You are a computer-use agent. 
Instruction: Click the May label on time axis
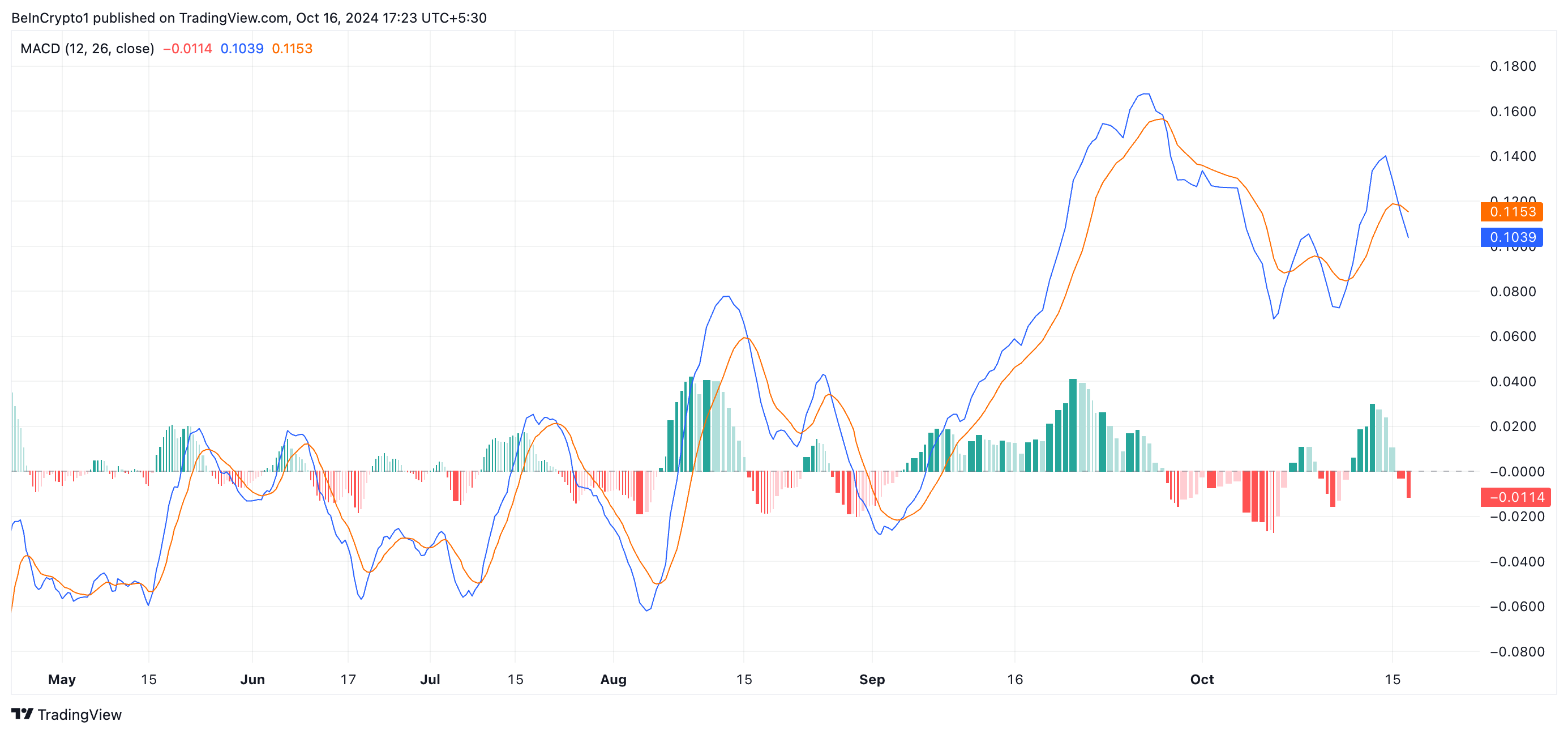coord(62,679)
